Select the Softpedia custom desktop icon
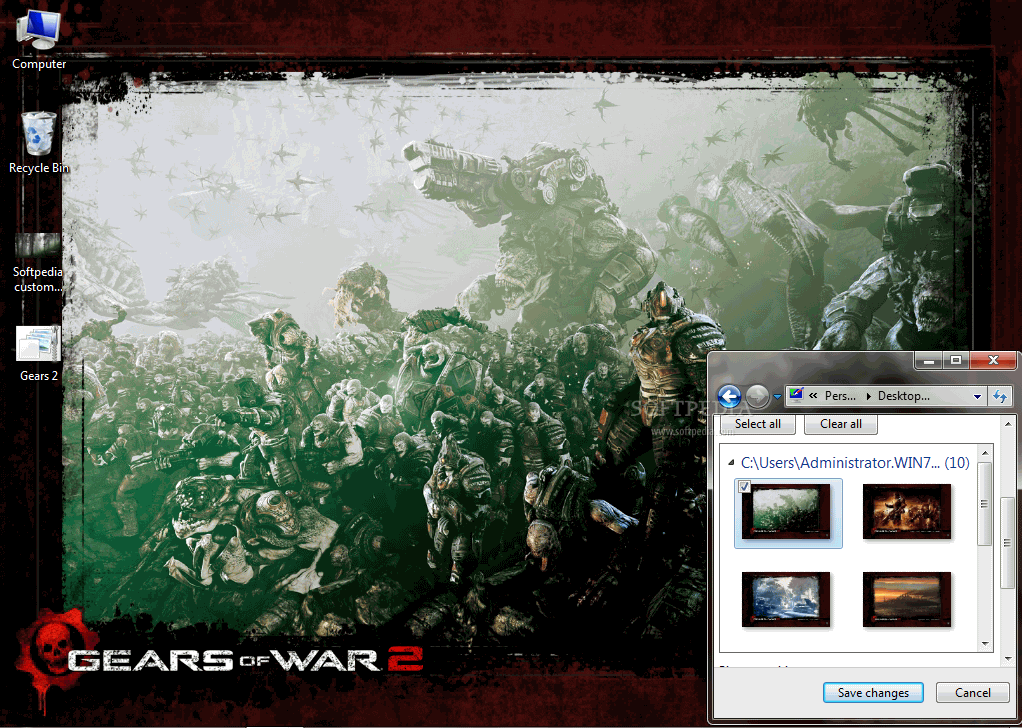 [38, 263]
